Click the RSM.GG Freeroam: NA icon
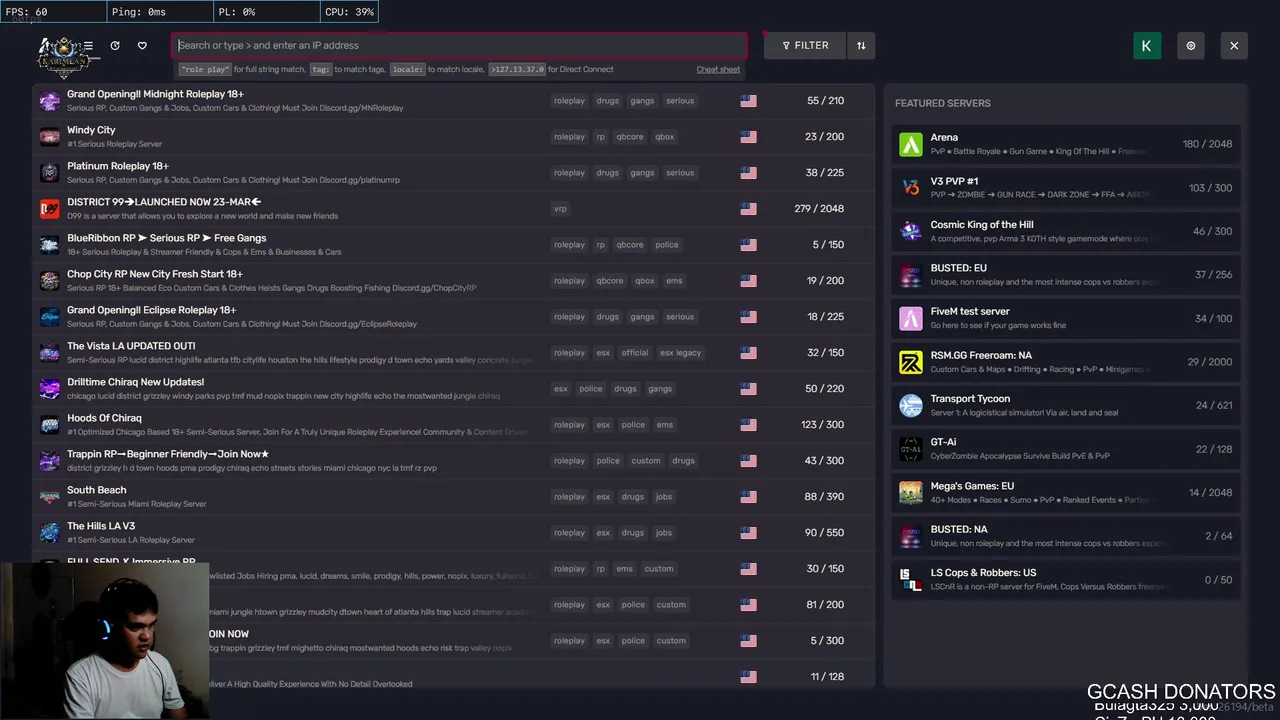Screen dimensions: 1280x720 (910, 362)
